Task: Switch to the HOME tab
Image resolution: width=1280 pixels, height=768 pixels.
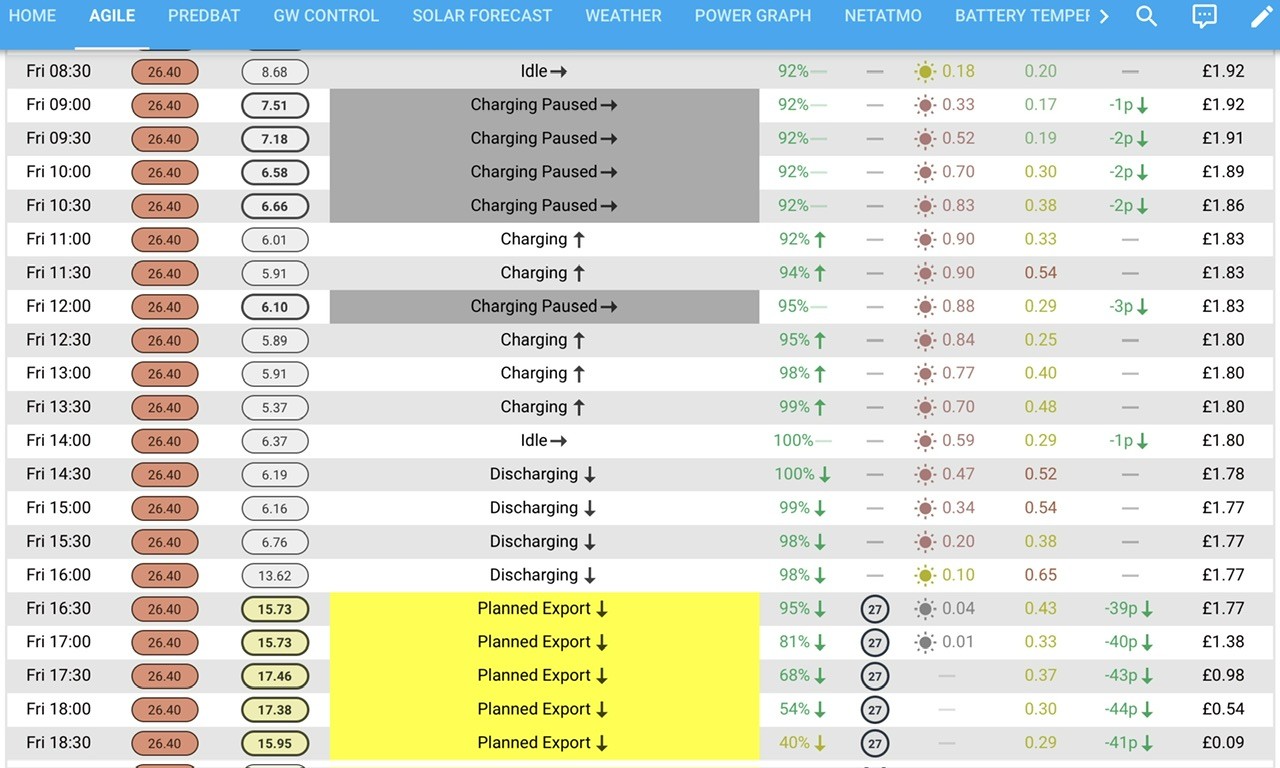Action: [32, 16]
